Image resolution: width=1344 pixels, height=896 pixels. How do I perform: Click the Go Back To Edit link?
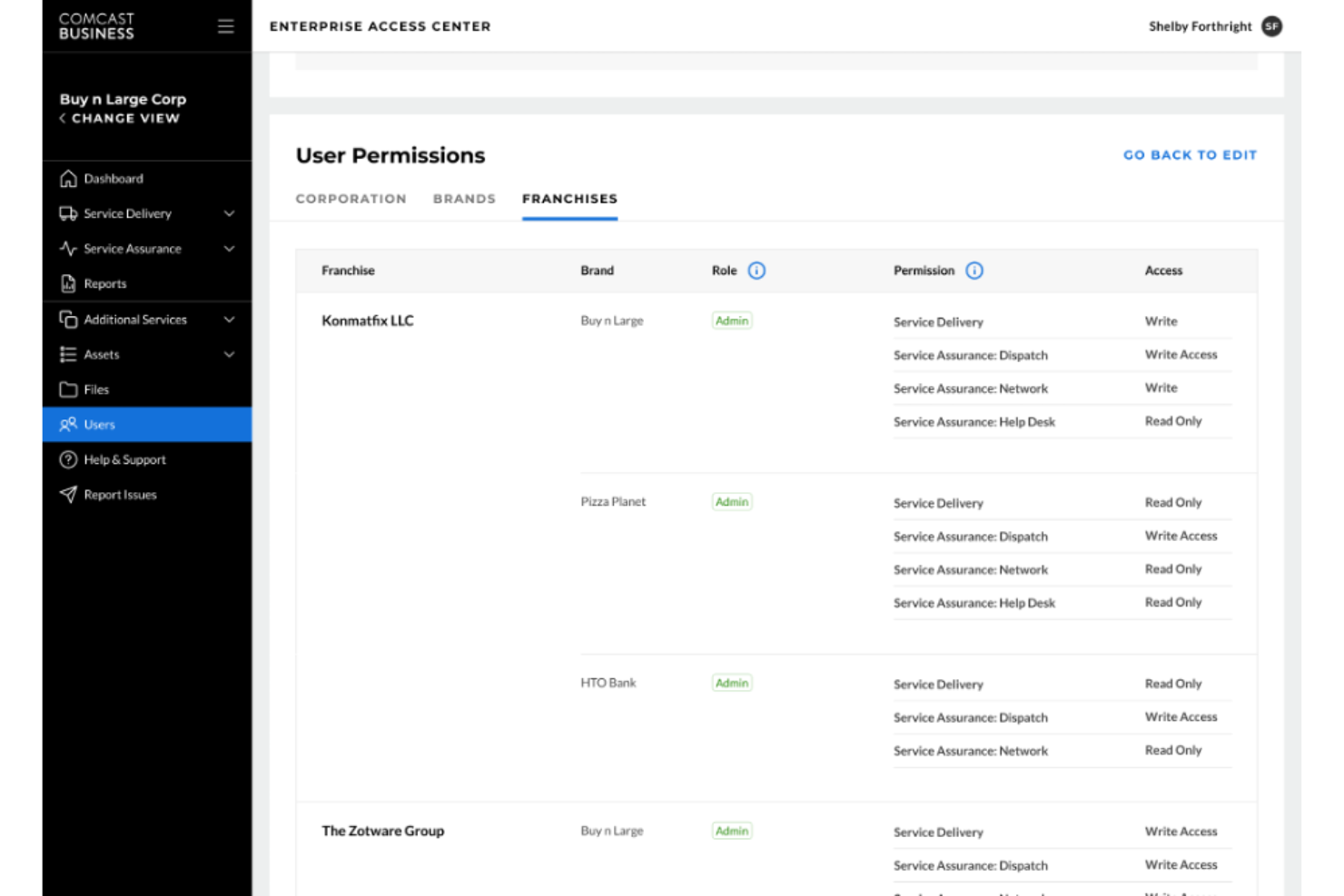click(1190, 155)
